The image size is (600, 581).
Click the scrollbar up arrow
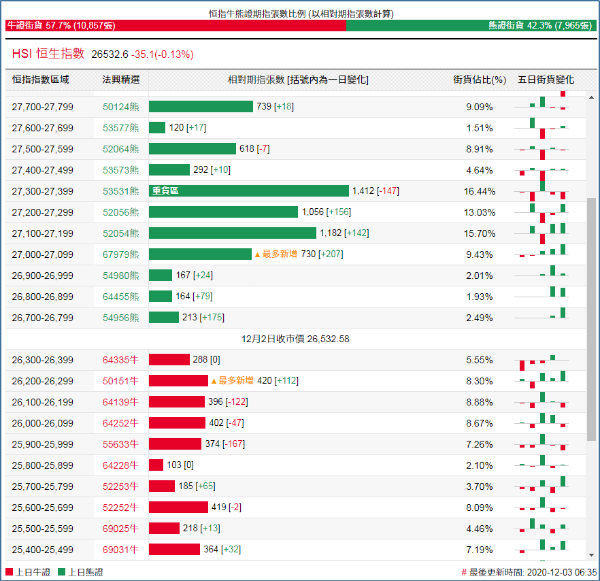point(592,98)
